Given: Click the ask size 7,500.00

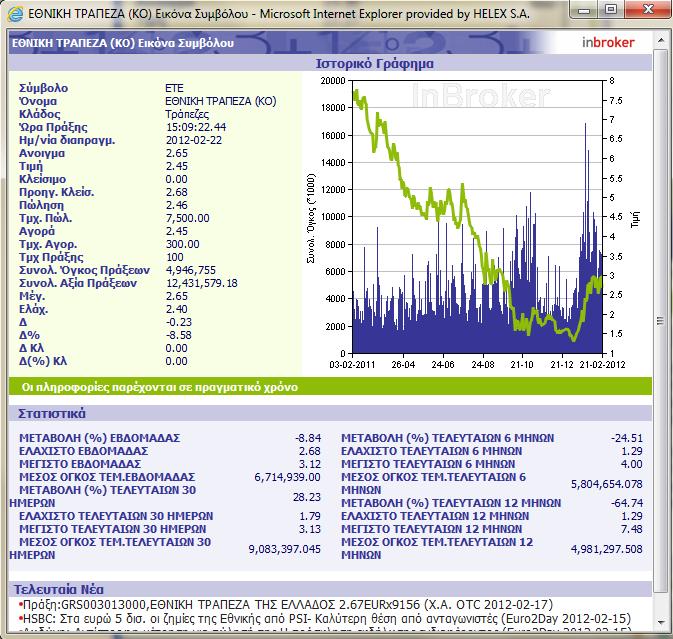Looking at the screenshot, I should (x=188, y=218).
